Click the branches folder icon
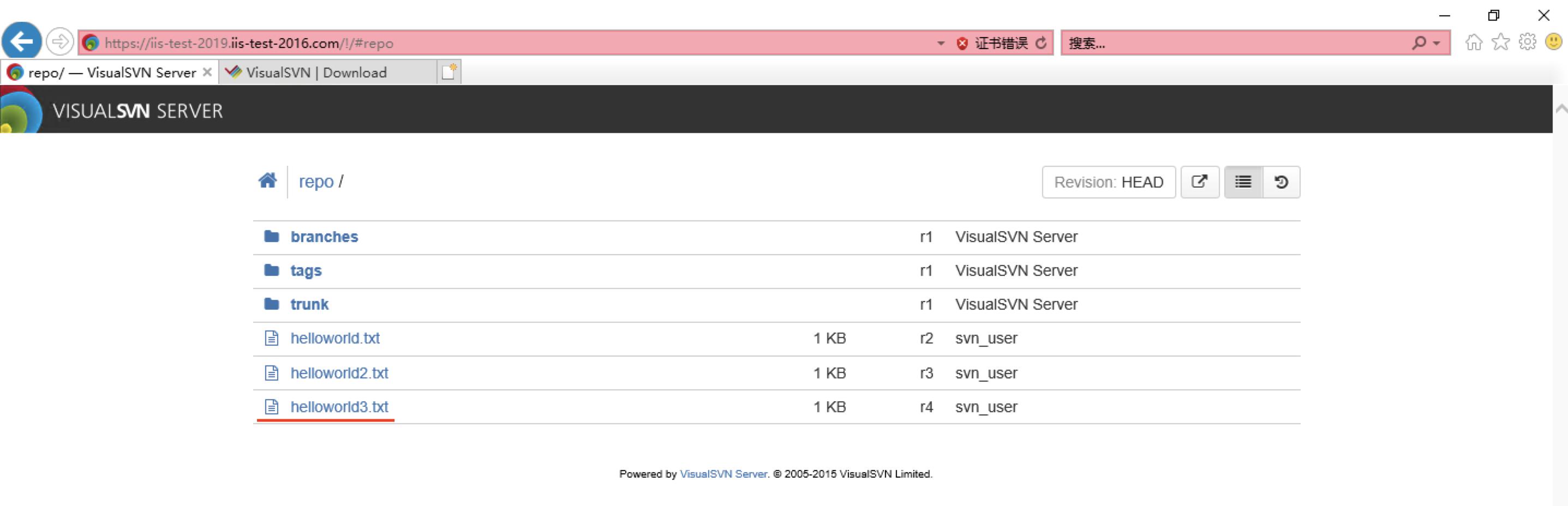 point(272,236)
